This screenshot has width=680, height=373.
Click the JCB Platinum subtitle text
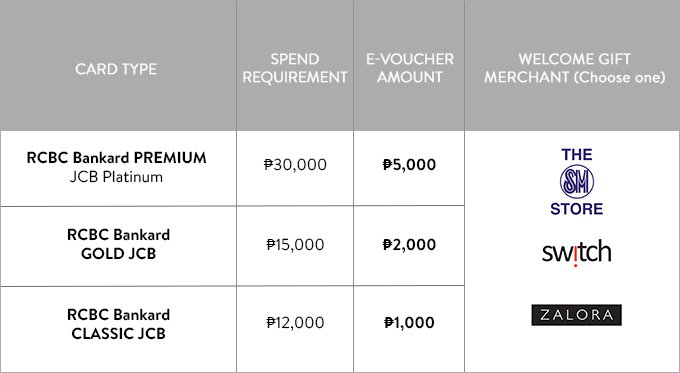116,177
